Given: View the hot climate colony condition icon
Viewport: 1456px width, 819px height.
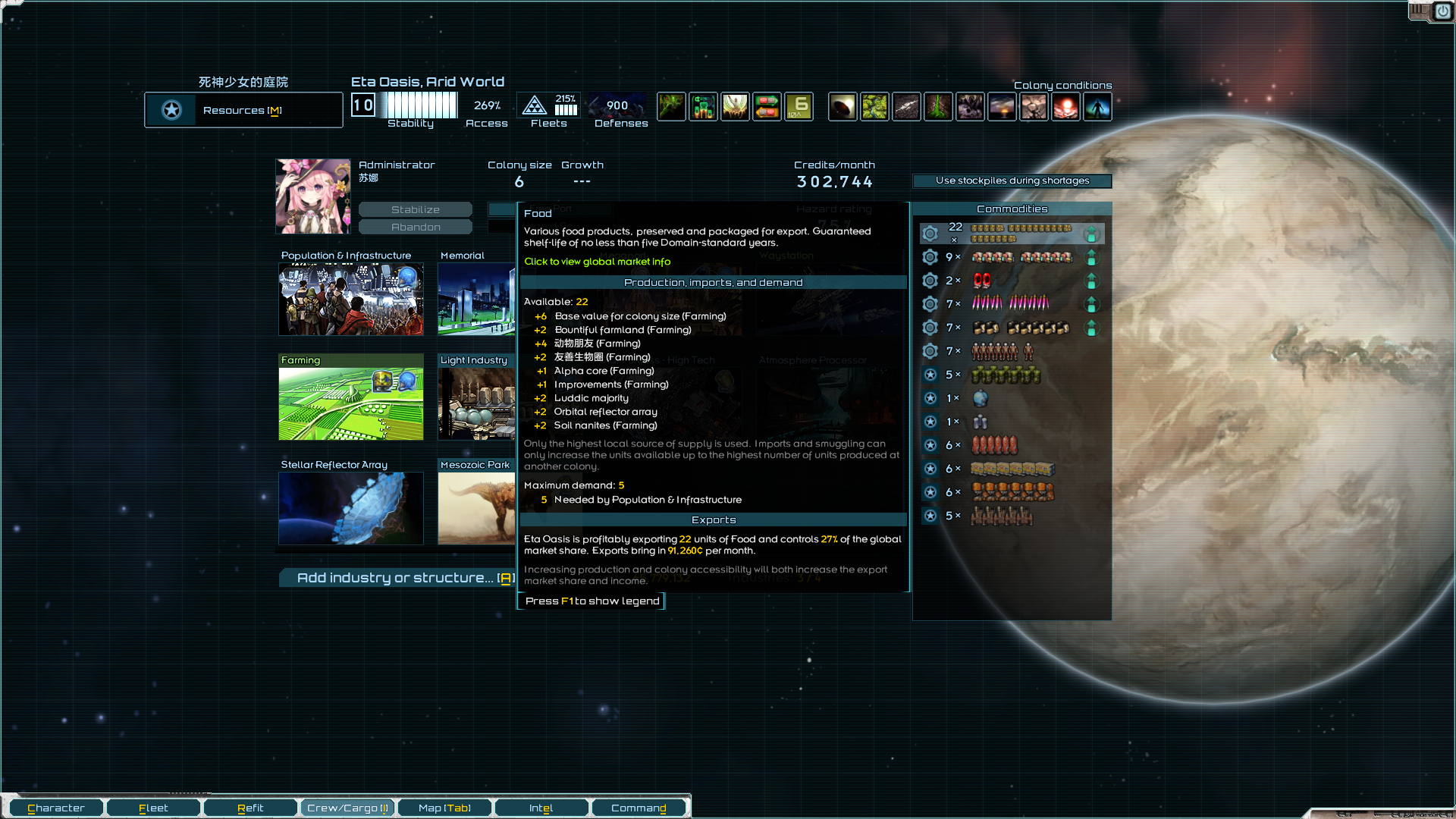Looking at the screenshot, I should (1066, 106).
